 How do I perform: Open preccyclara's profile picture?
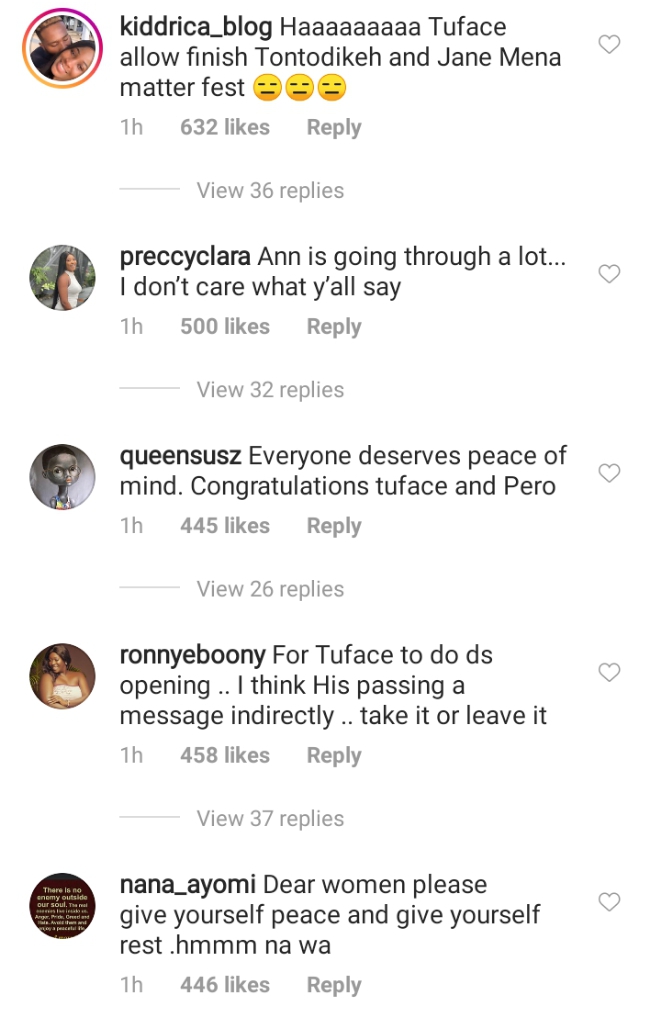tap(62, 278)
